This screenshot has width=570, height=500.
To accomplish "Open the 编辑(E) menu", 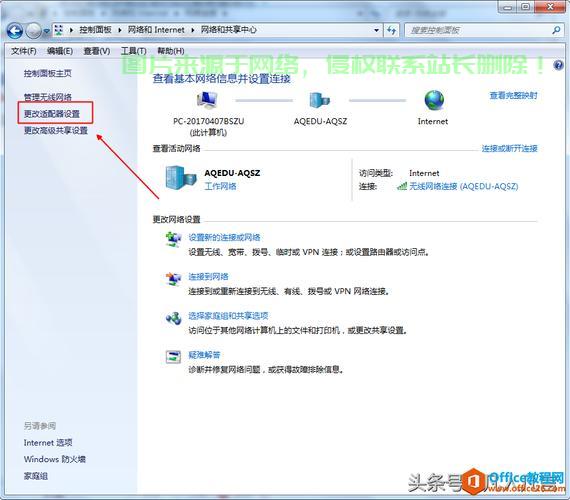I will click(60, 51).
